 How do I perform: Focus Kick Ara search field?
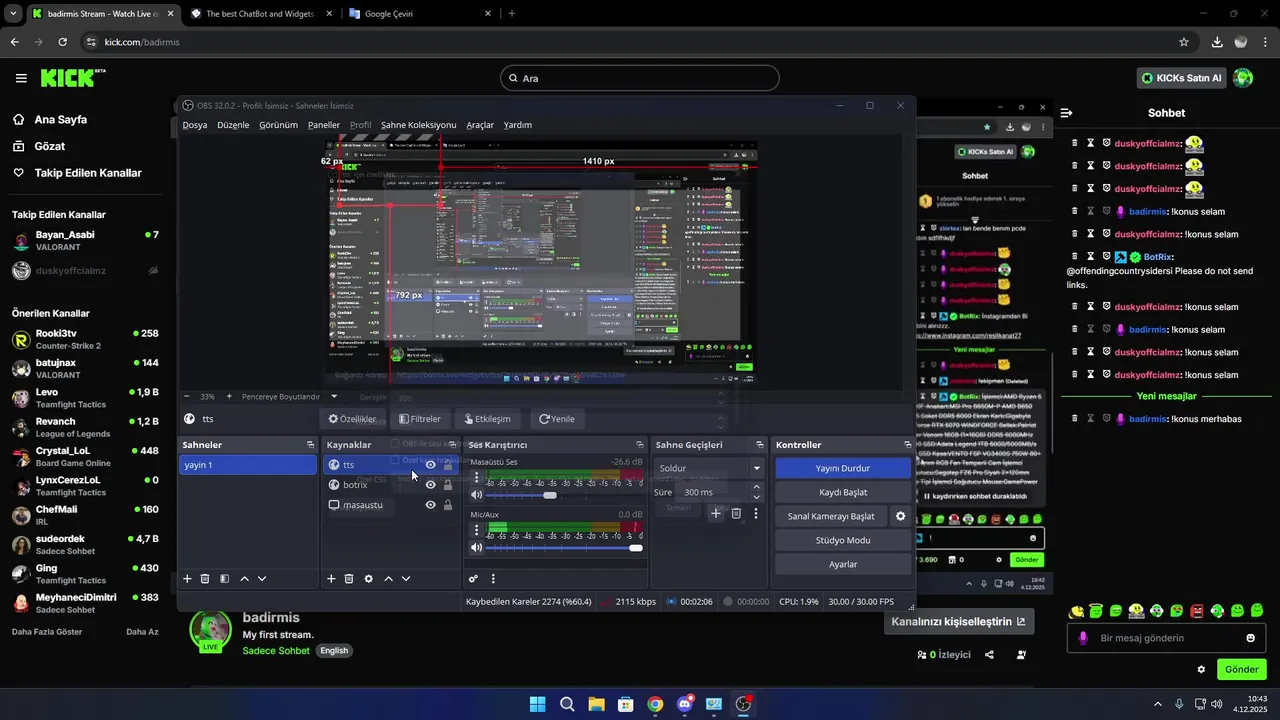(640, 78)
